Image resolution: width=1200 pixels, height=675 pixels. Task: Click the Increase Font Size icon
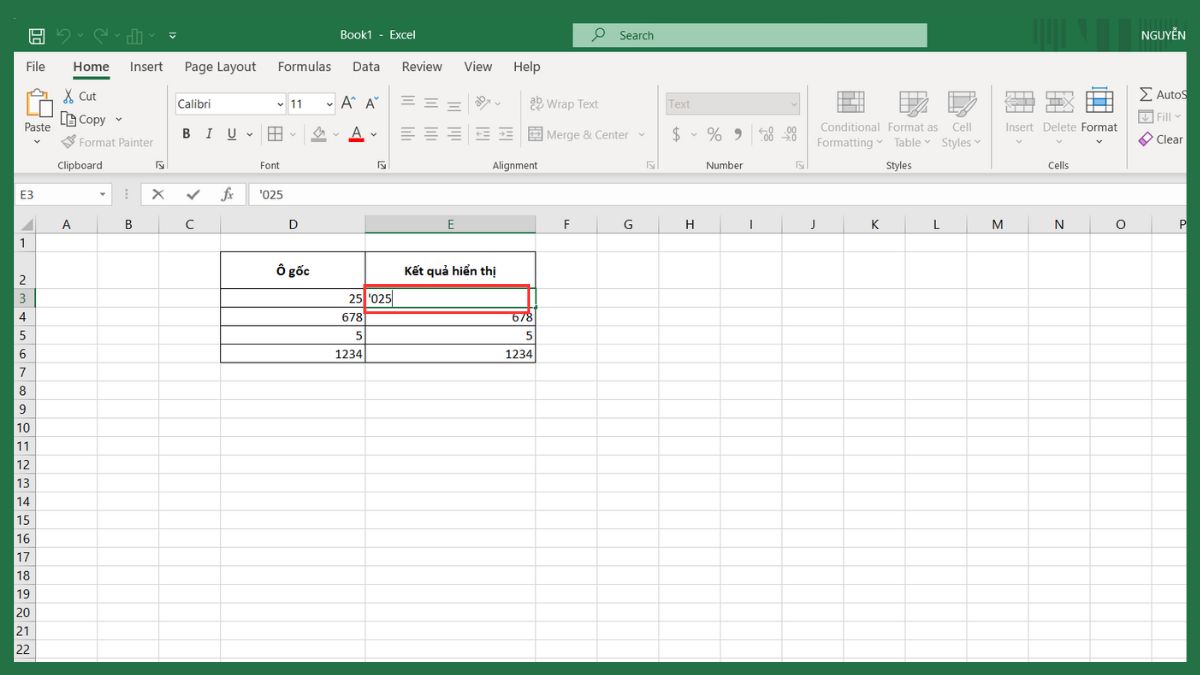click(x=348, y=103)
